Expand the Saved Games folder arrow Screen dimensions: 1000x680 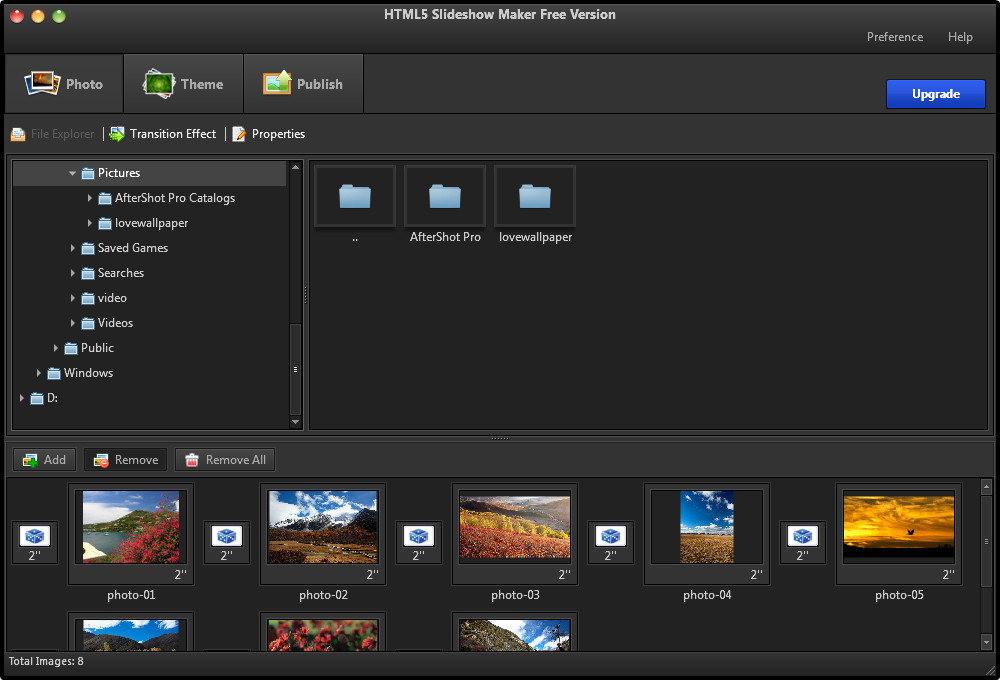pyautogui.click(x=72, y=248)
